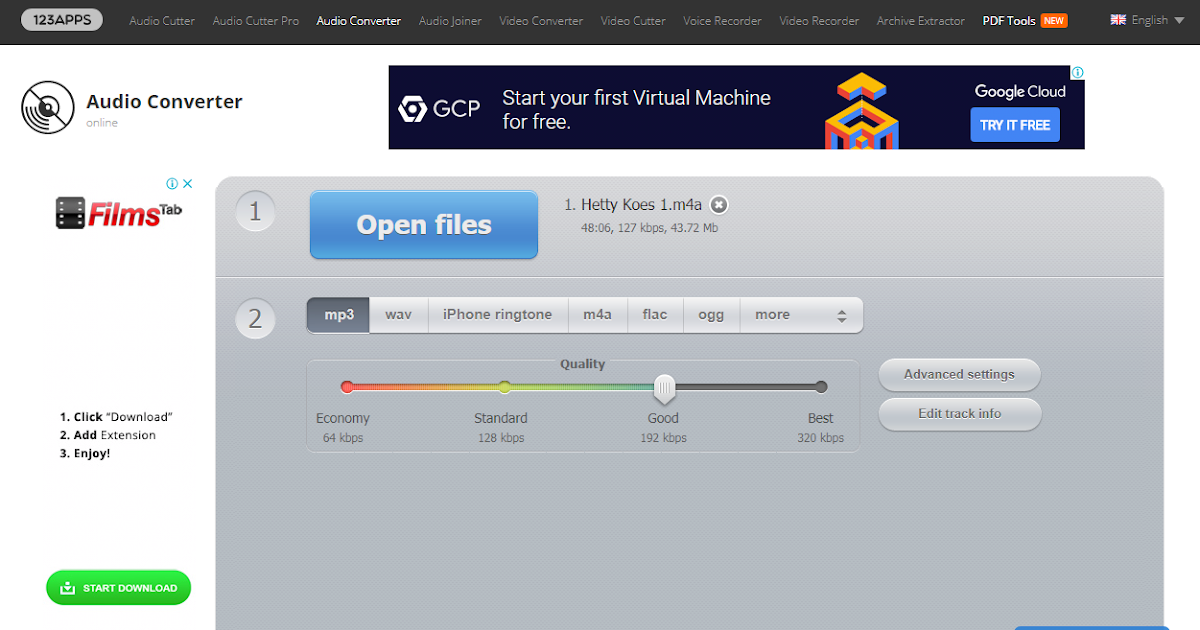
Task: Navigate to PDF Tools in the menu bar
Action: [x=1008, y=20]
